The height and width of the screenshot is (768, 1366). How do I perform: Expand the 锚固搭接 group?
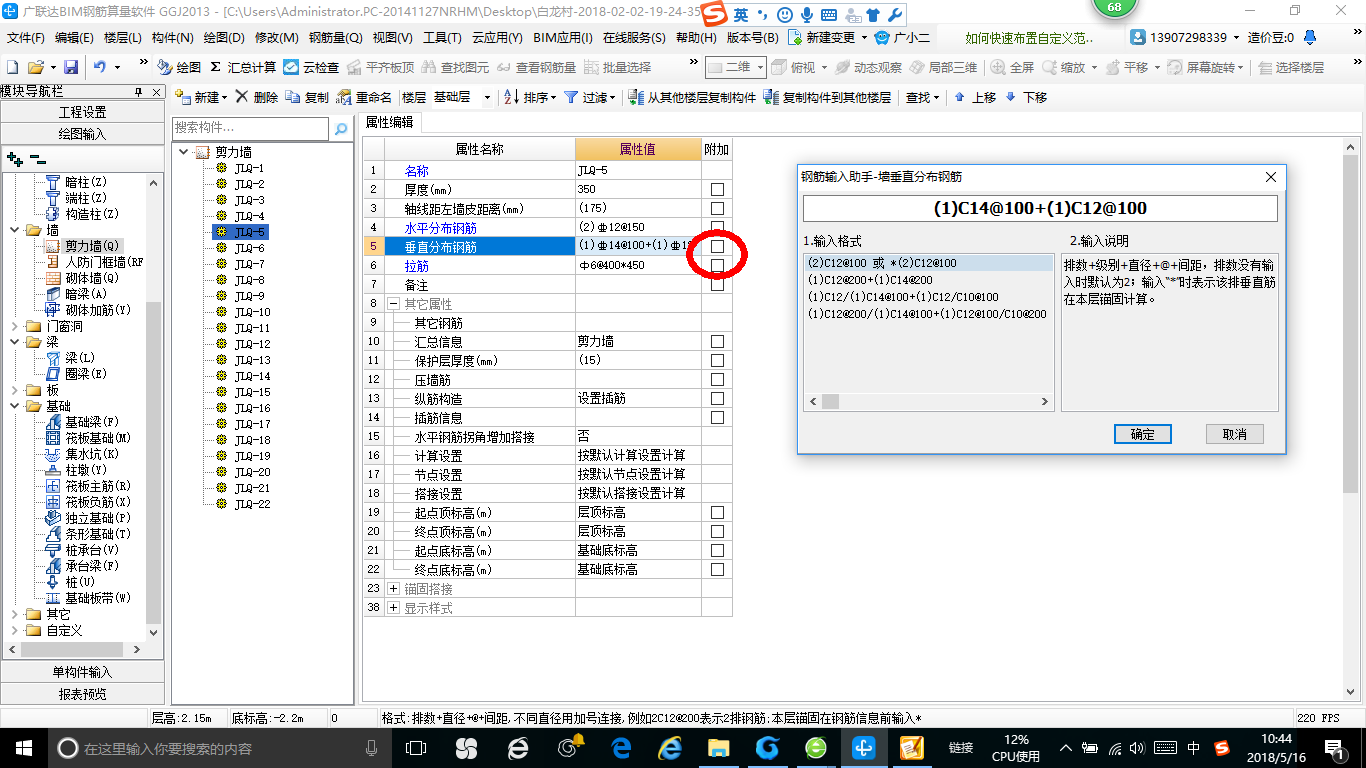point(394,588)
